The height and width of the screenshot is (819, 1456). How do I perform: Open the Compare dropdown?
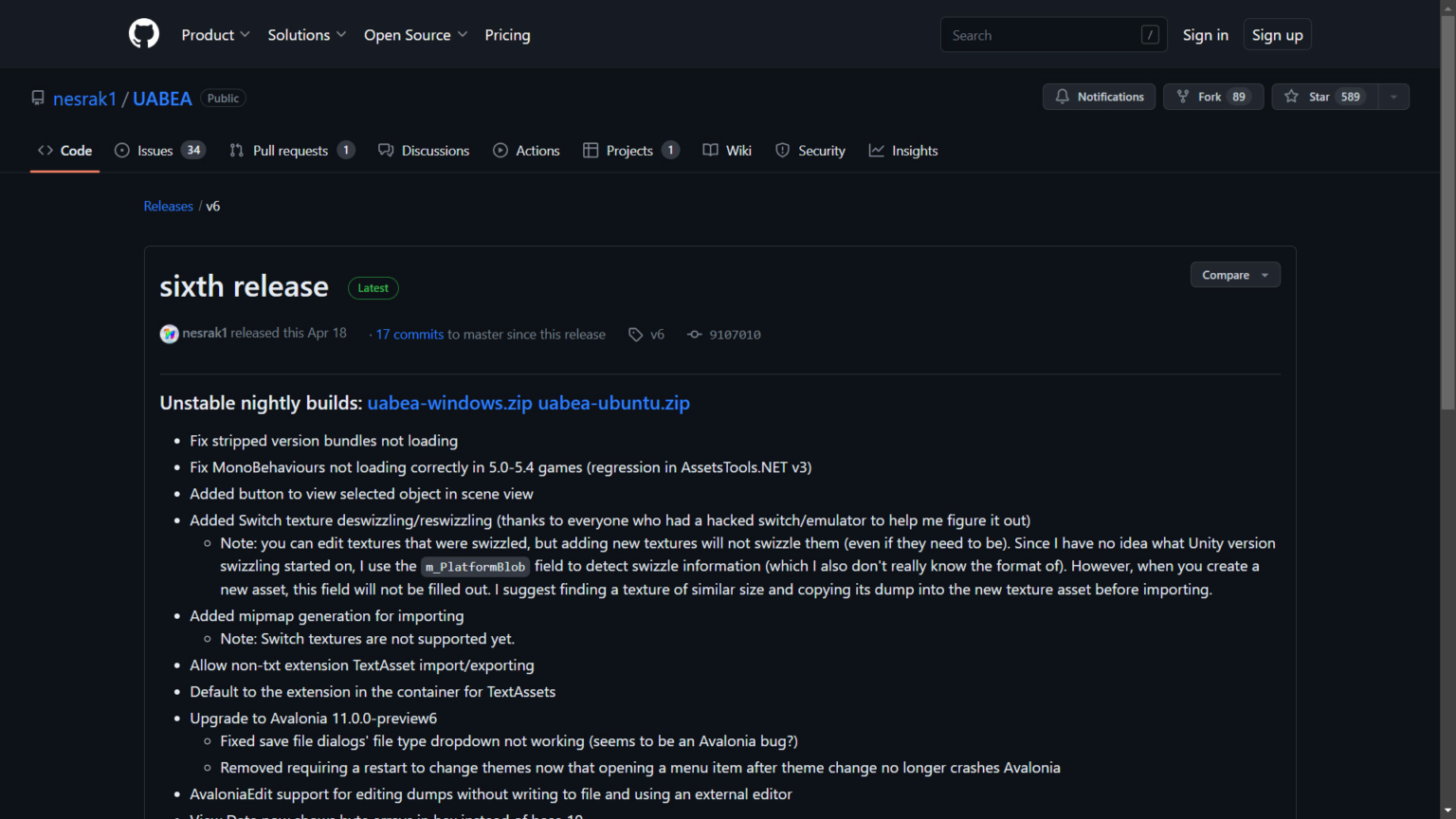point(1235,275)
